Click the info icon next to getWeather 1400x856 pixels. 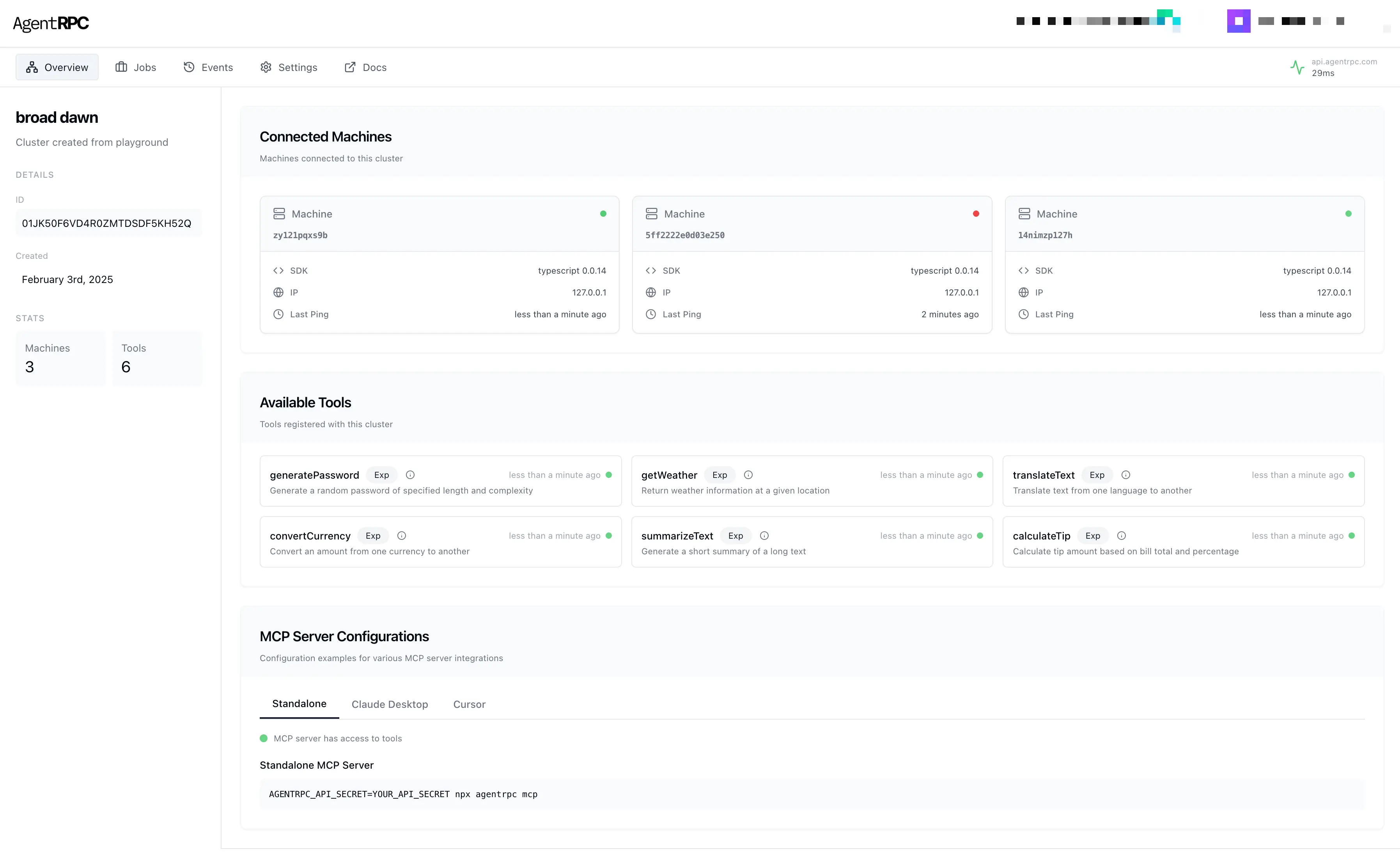748,475
